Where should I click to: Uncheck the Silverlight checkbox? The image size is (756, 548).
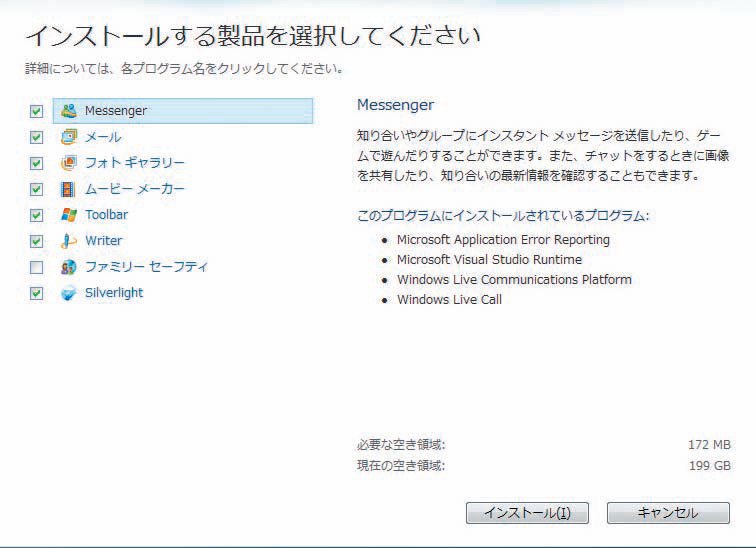pyautogui.click(x=36, y=294)
